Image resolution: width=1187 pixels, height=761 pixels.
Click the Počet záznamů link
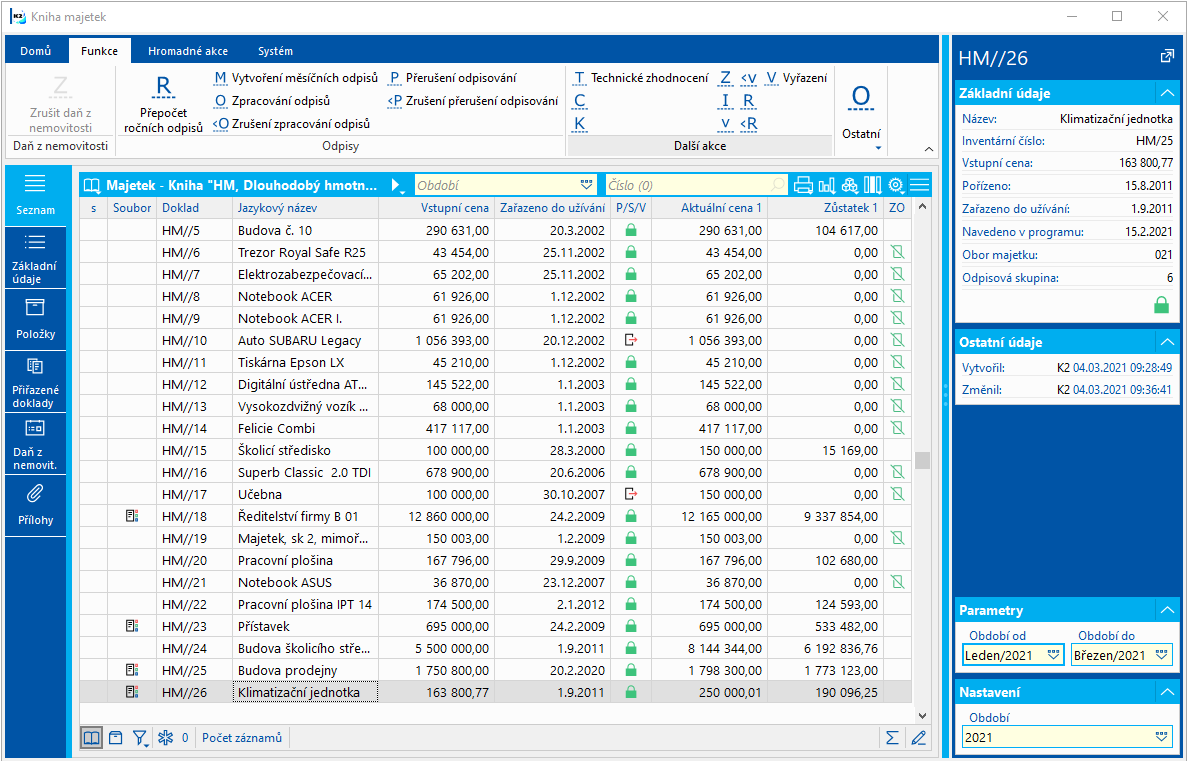[242, 738]
